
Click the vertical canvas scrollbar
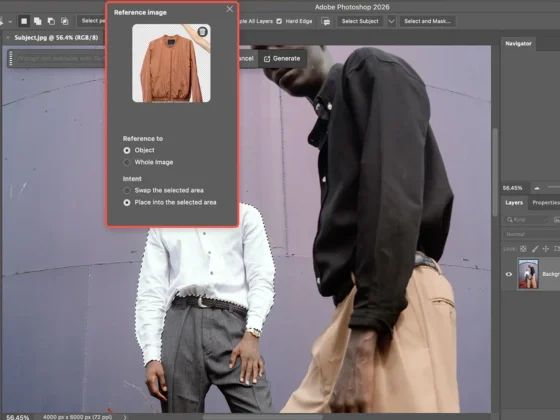point(495,172)
